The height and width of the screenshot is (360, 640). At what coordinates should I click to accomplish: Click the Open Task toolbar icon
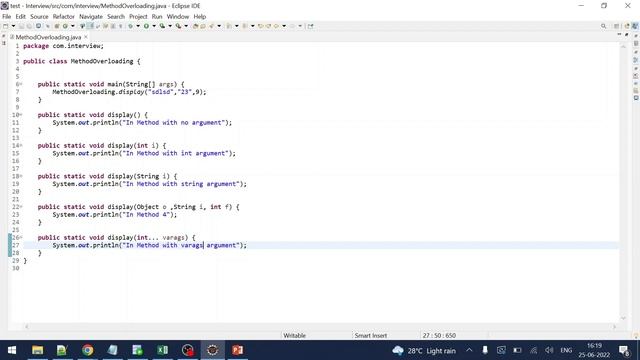pos(203,26)
